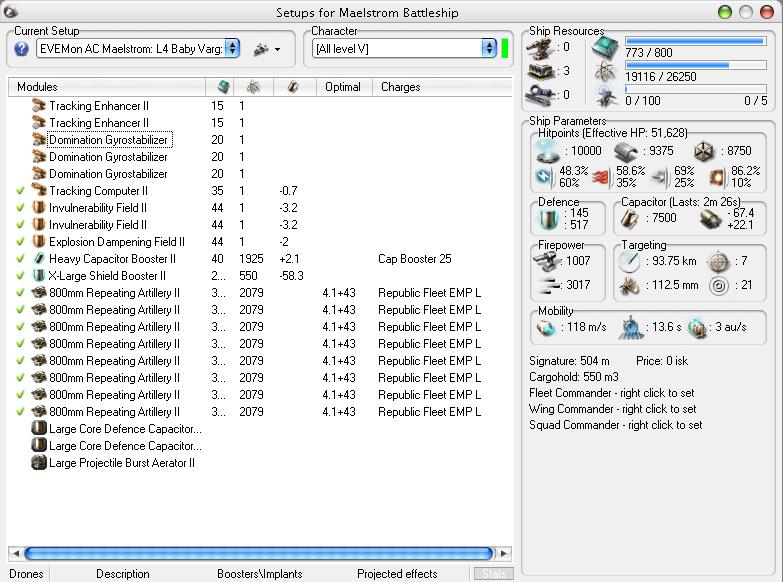Click the armor hitpoints icon

pyautogui.click(x=626, y=152)
